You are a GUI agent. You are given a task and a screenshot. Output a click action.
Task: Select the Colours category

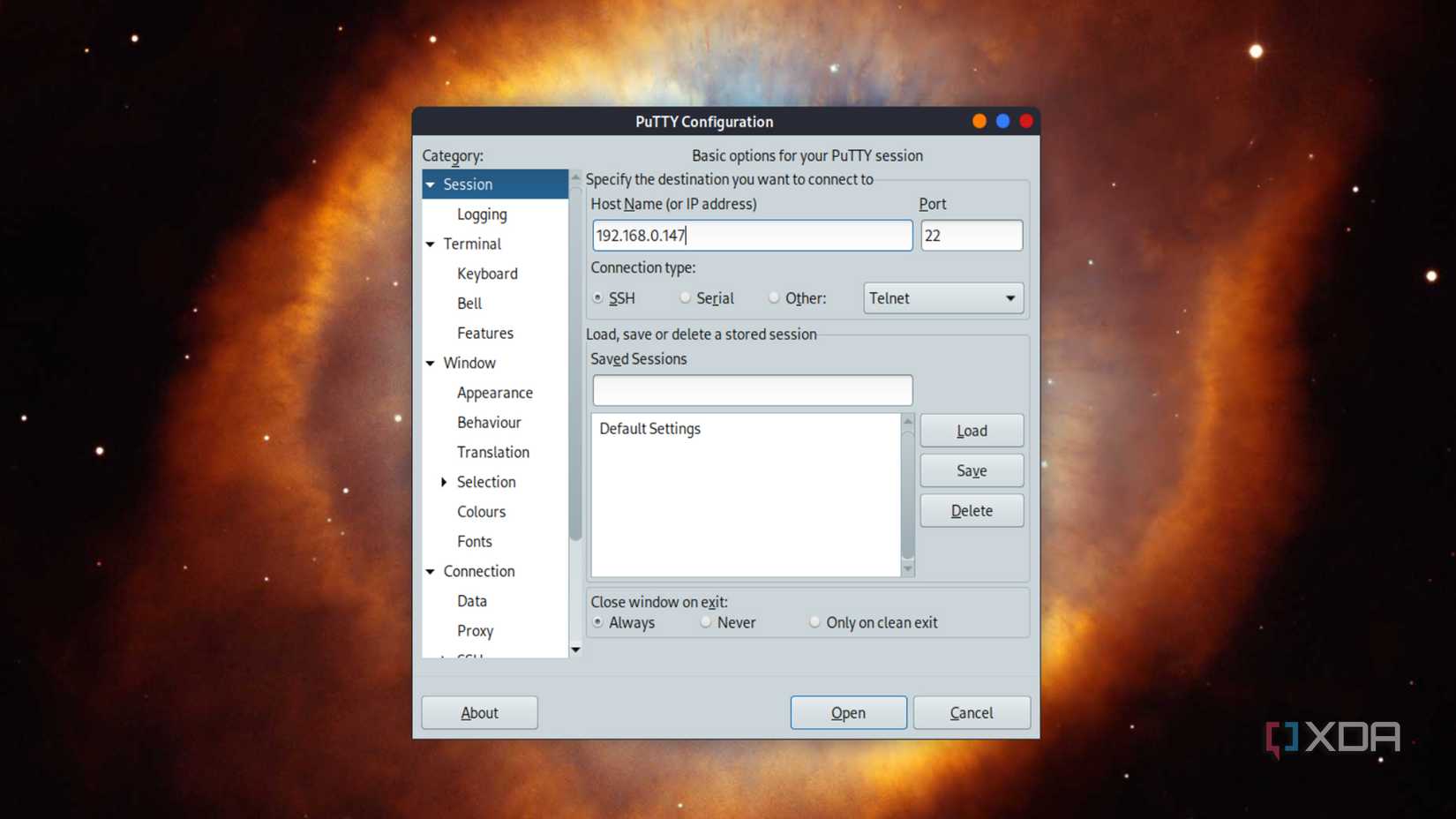[482, 512]
